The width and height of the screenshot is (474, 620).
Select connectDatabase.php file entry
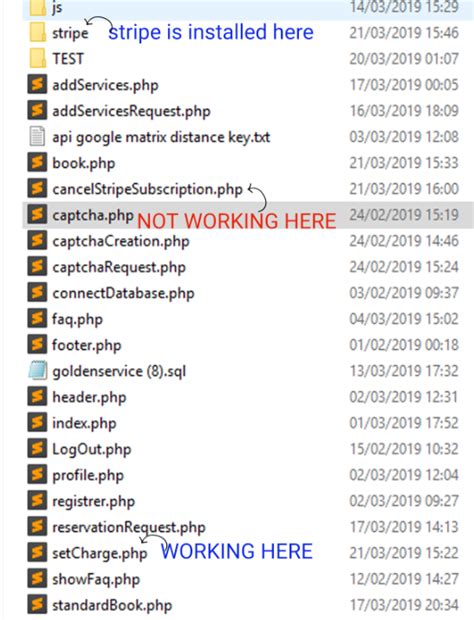(x=123, y=293)
